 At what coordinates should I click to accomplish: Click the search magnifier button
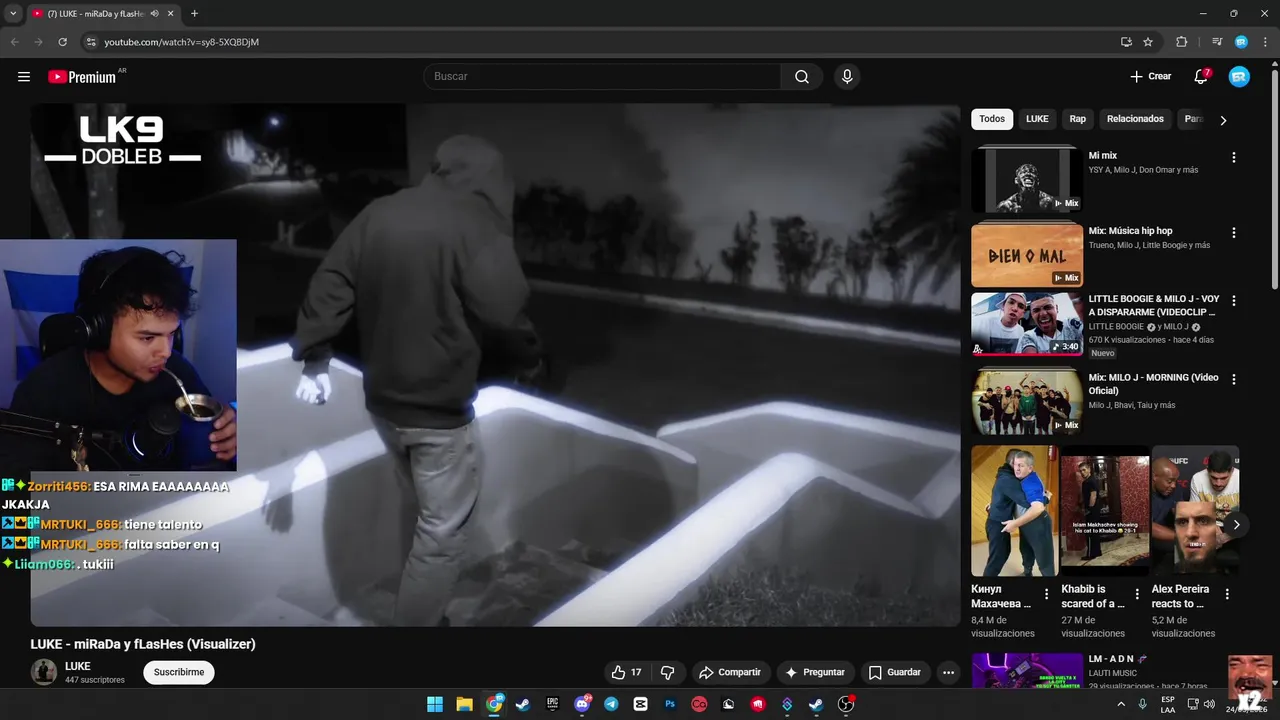point(802,77)
